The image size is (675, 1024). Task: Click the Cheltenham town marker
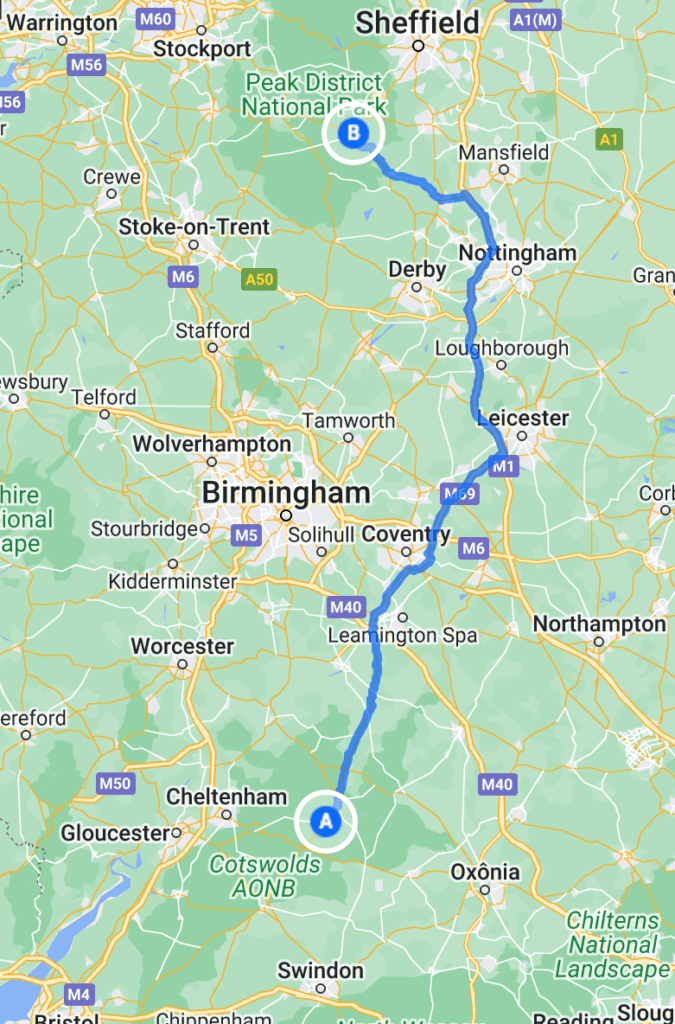tap(227, 814)
